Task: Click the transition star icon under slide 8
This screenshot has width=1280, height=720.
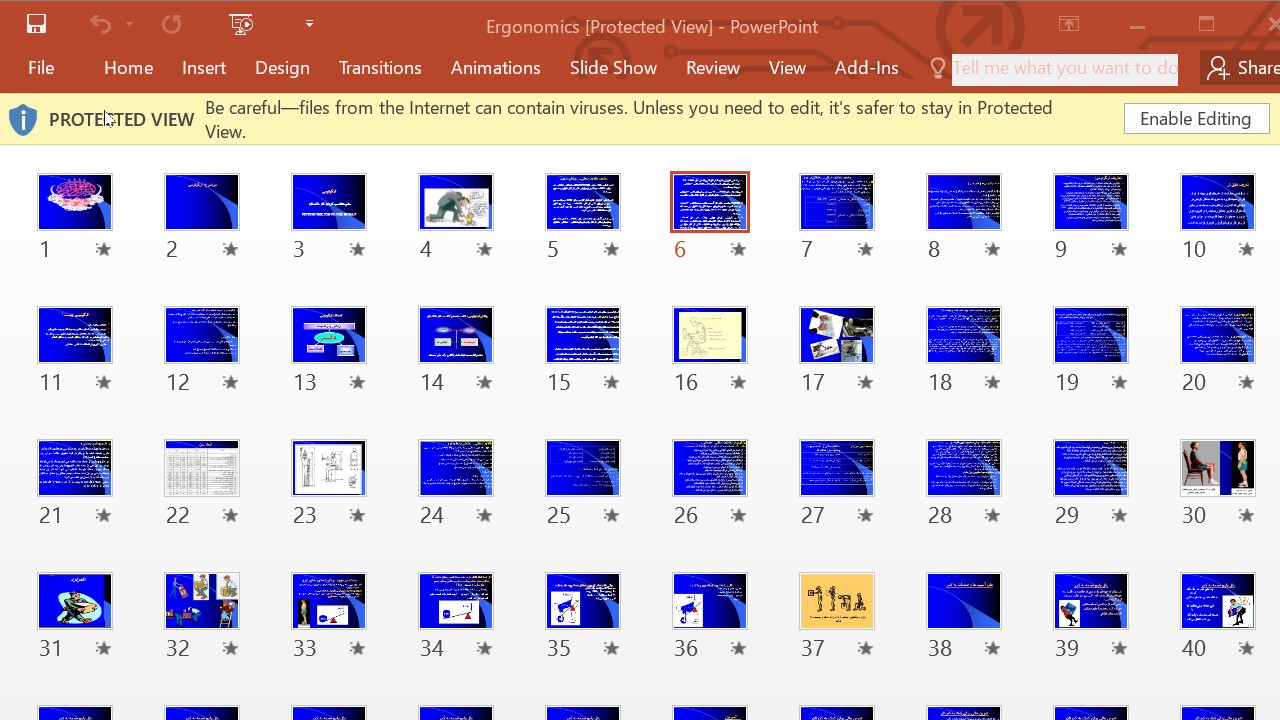Action: (992, 250)
